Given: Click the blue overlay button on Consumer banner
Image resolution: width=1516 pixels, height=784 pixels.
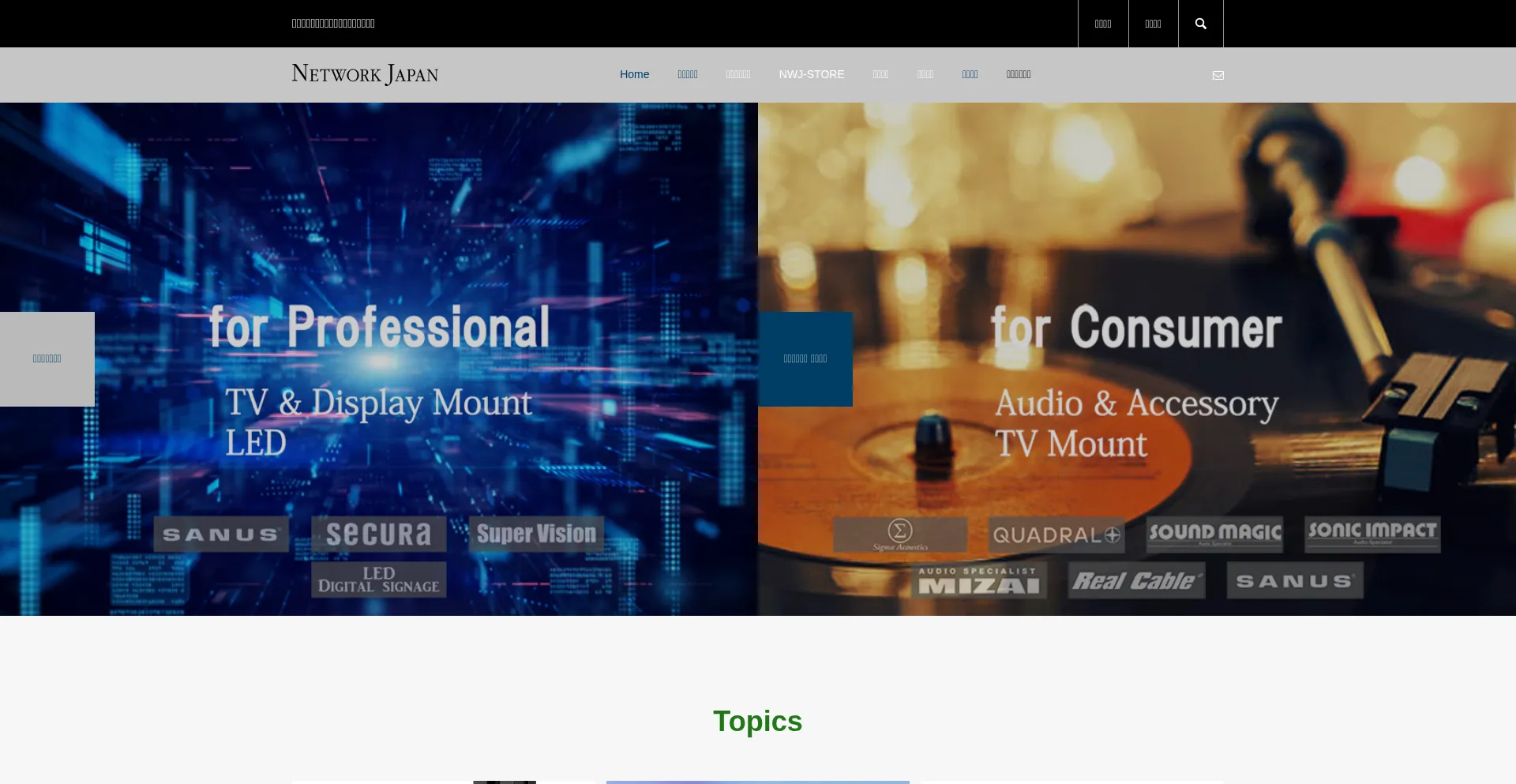Looking at the screenshot, I should click(x=805, y=358).
